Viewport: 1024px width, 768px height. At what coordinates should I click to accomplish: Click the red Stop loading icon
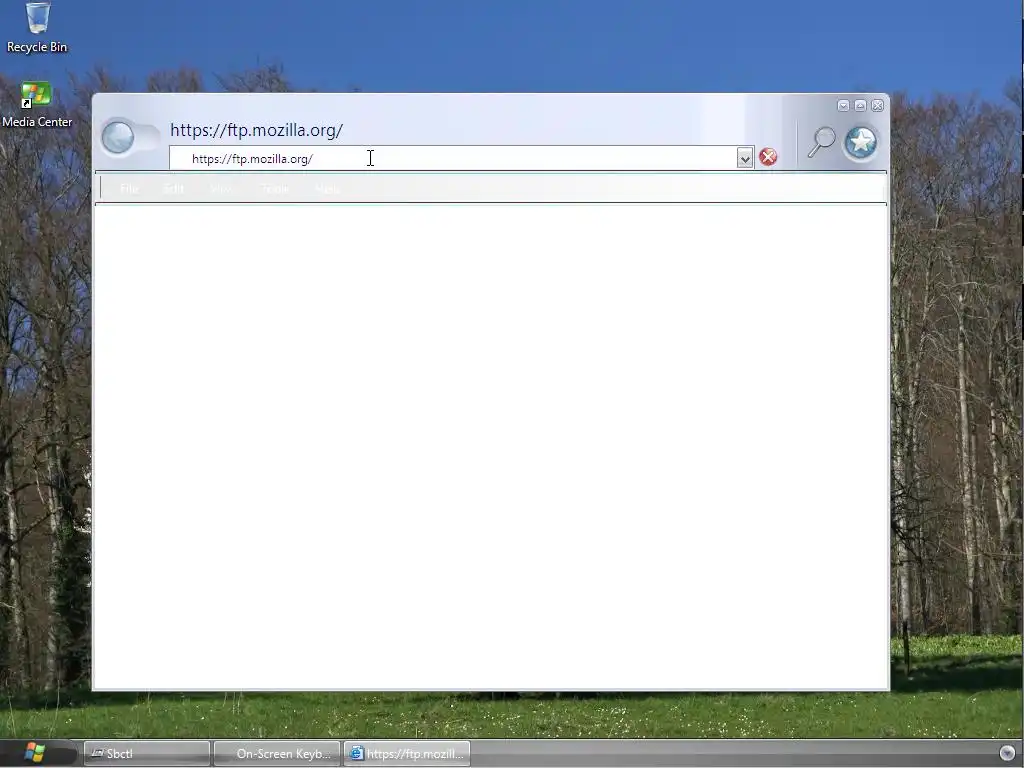(x=768, y=157)
